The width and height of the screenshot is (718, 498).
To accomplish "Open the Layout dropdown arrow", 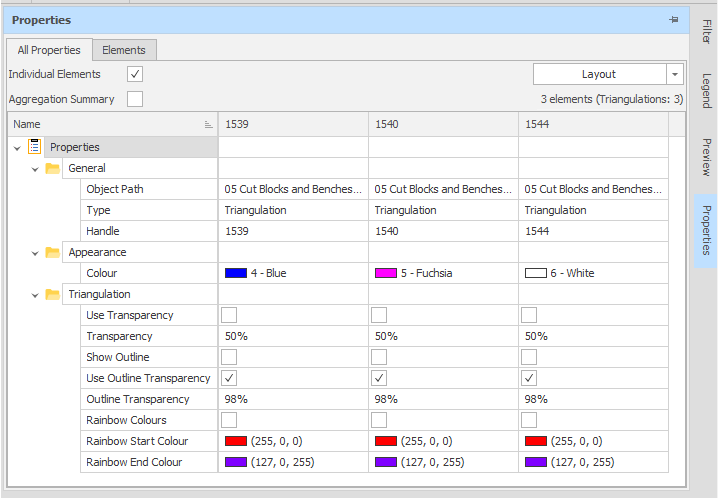I will [x=675, y=74].
